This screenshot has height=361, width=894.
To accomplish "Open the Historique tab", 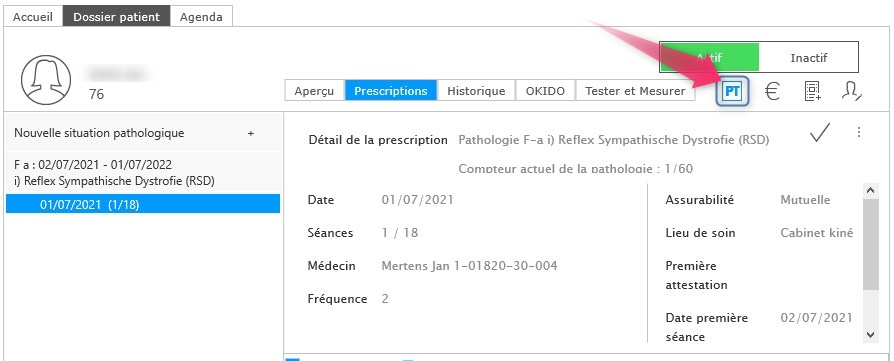I will point(476,91).
